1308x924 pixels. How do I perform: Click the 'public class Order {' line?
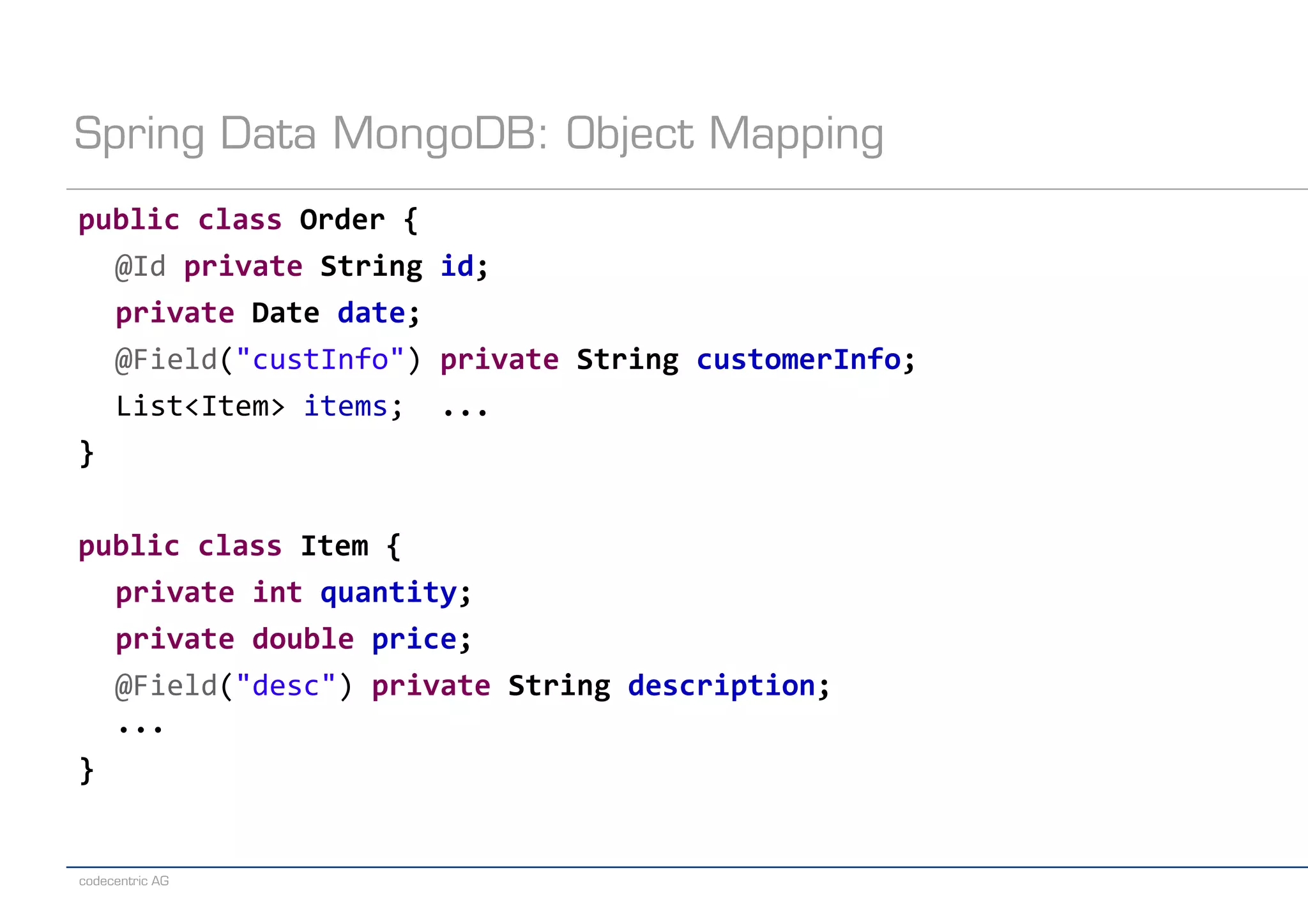click(x=248, y=221)
